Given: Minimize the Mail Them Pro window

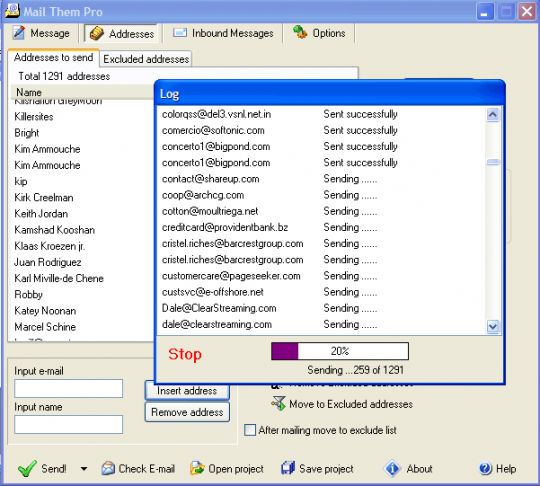Looking at the screenshot, I should point(485,11).
